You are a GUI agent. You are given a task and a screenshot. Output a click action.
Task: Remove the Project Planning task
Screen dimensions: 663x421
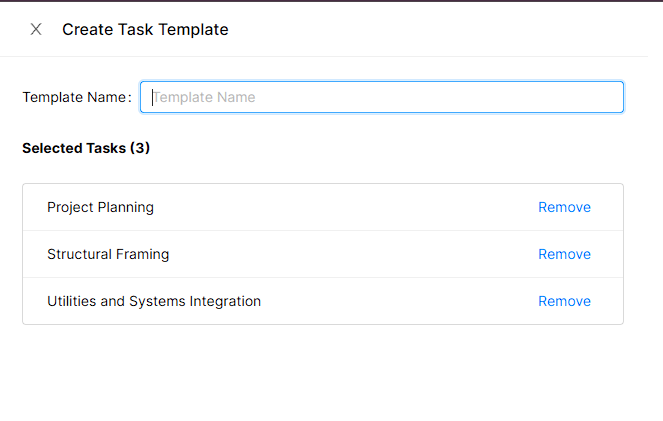point(564,208)
